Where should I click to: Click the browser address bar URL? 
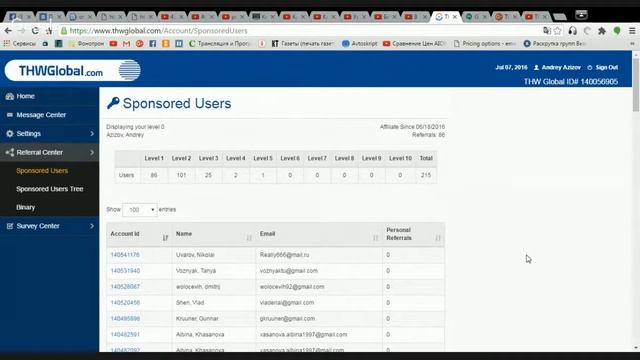[x=158, y=31]
